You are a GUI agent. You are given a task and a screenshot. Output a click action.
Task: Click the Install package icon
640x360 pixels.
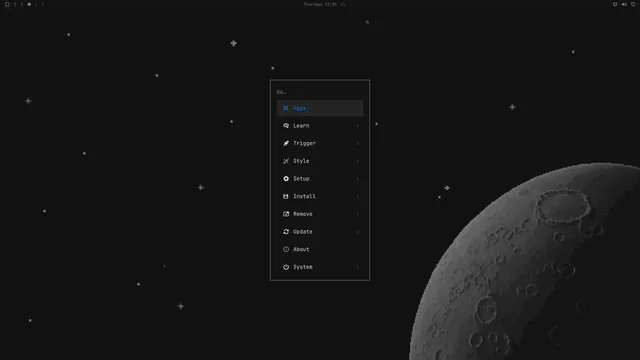[x=286, y=196]
